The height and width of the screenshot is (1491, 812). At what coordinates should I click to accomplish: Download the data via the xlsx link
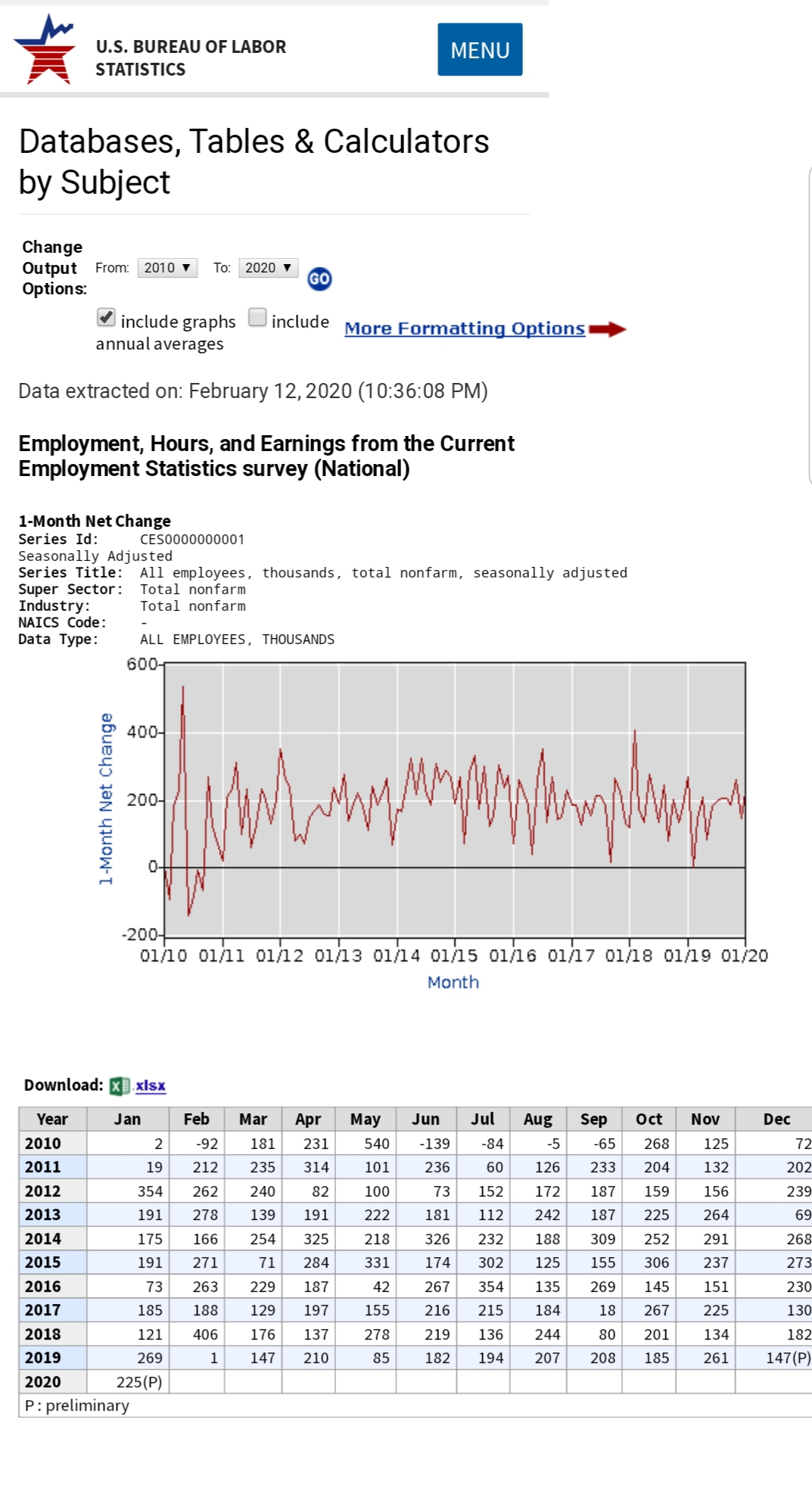150,1086
